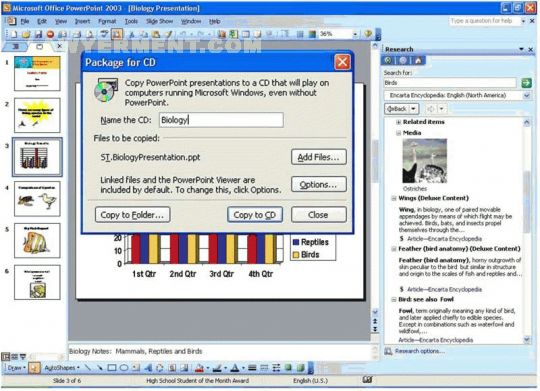Open the Insert menu
540x391 pixels.
pyautogui.click(x=82, y=21)
